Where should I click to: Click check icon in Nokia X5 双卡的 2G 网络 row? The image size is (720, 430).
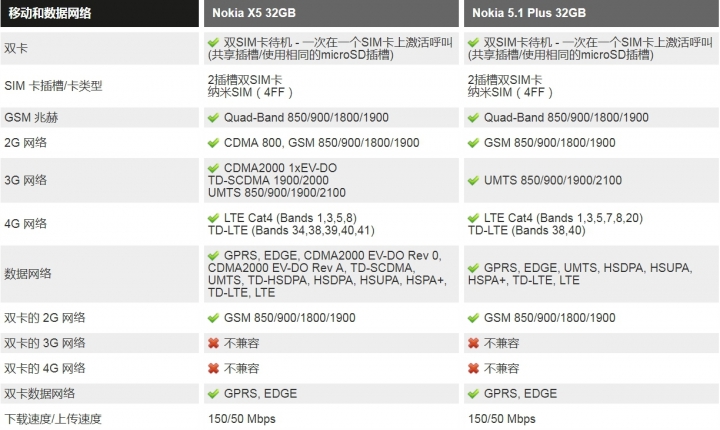pos(214,318)
